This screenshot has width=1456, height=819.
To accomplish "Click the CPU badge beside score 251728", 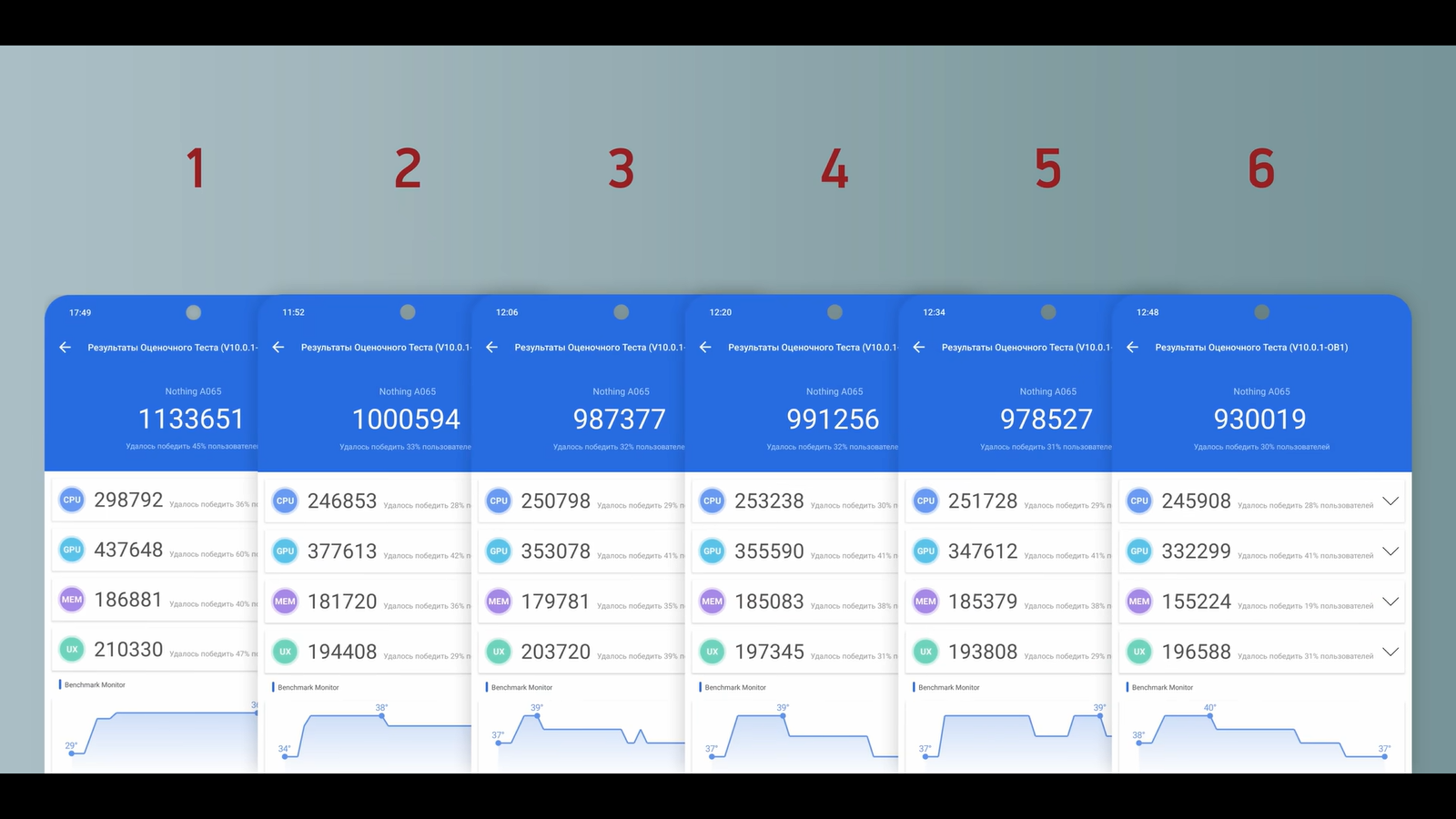I will coord(925,500).
